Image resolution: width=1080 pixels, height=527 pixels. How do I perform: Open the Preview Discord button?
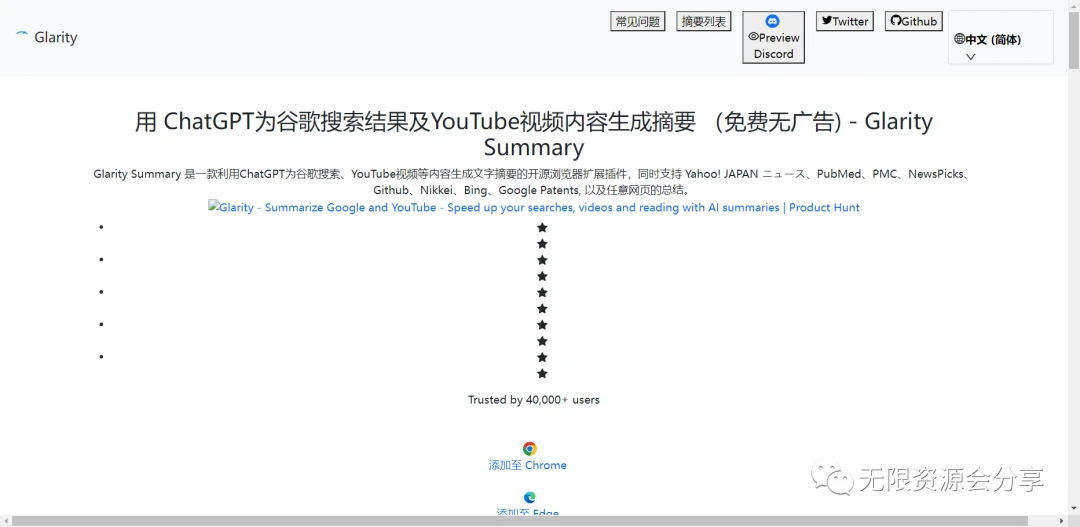pos(773,37)
